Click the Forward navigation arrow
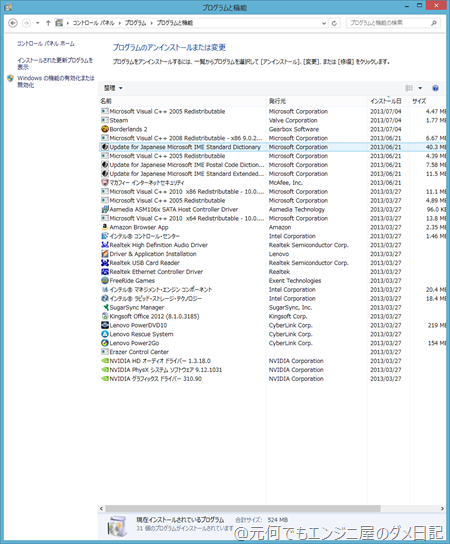 pyautogui.click(x=26, y=23)
